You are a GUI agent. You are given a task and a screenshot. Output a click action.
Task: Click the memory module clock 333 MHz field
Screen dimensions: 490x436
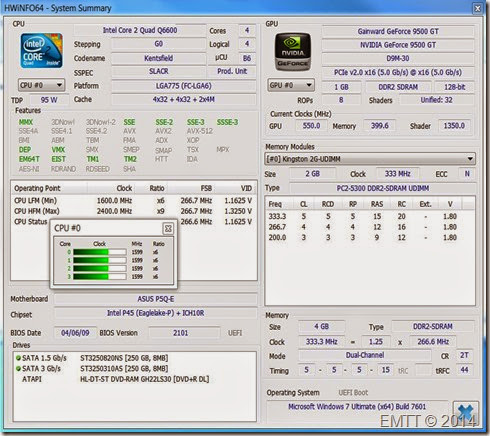[x=397, y=174]
